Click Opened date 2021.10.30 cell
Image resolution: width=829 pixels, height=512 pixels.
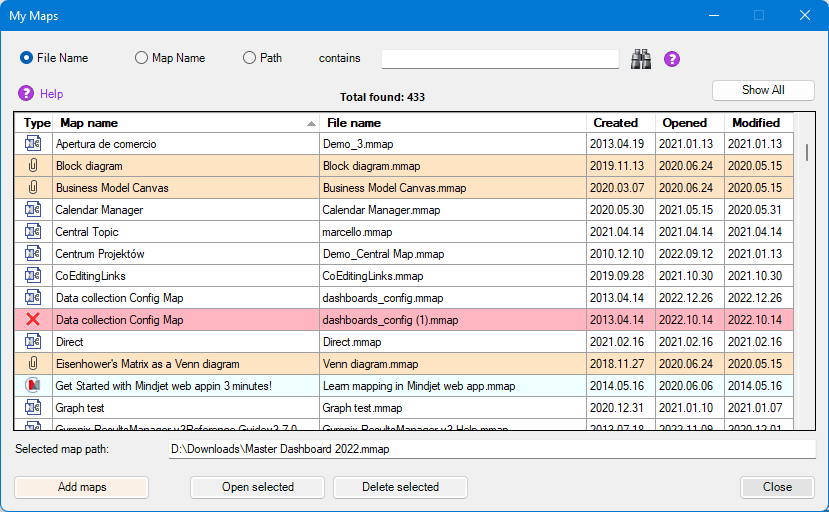click(690, 276)
